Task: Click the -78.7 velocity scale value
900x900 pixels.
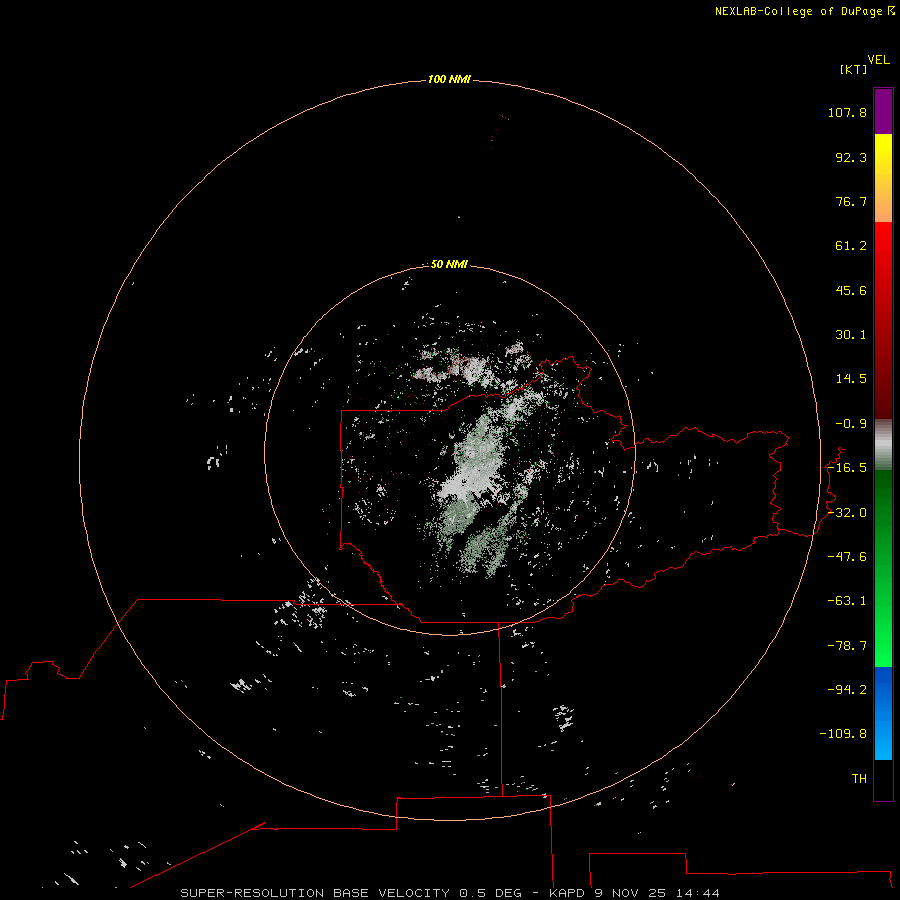Action: (847, 646)
